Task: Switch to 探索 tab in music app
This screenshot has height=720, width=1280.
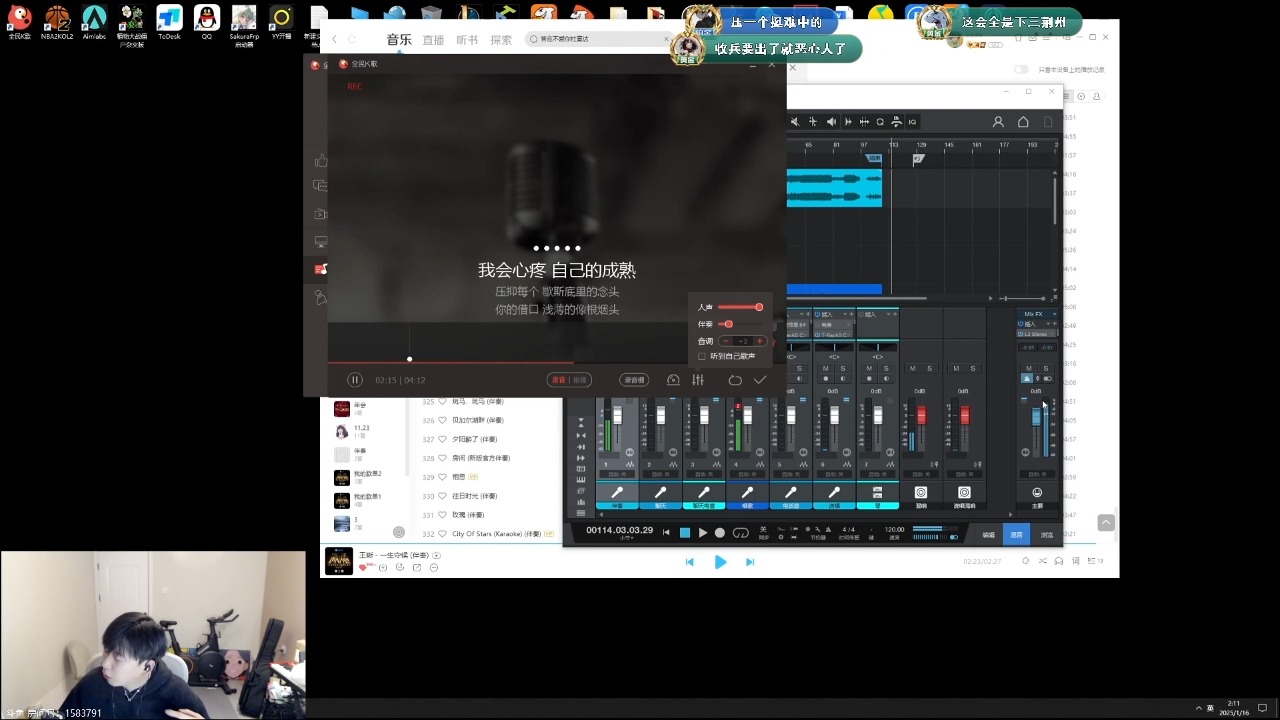Action: click(x=501, y=40)
